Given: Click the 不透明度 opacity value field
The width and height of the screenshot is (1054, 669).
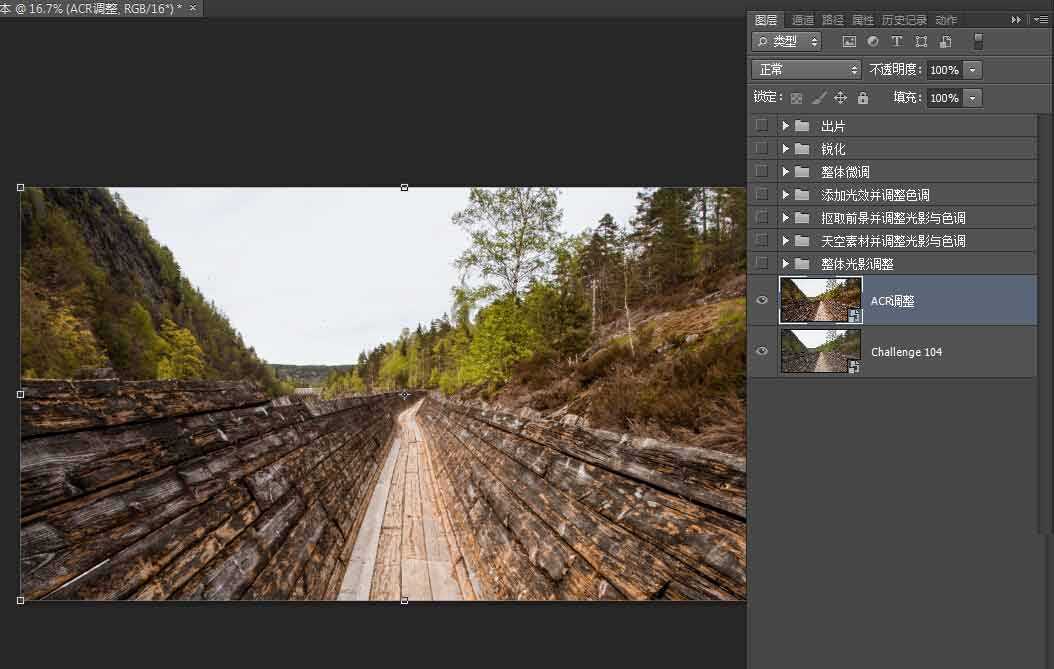Looking at the screenshot, I should click(x=944, y=70).
